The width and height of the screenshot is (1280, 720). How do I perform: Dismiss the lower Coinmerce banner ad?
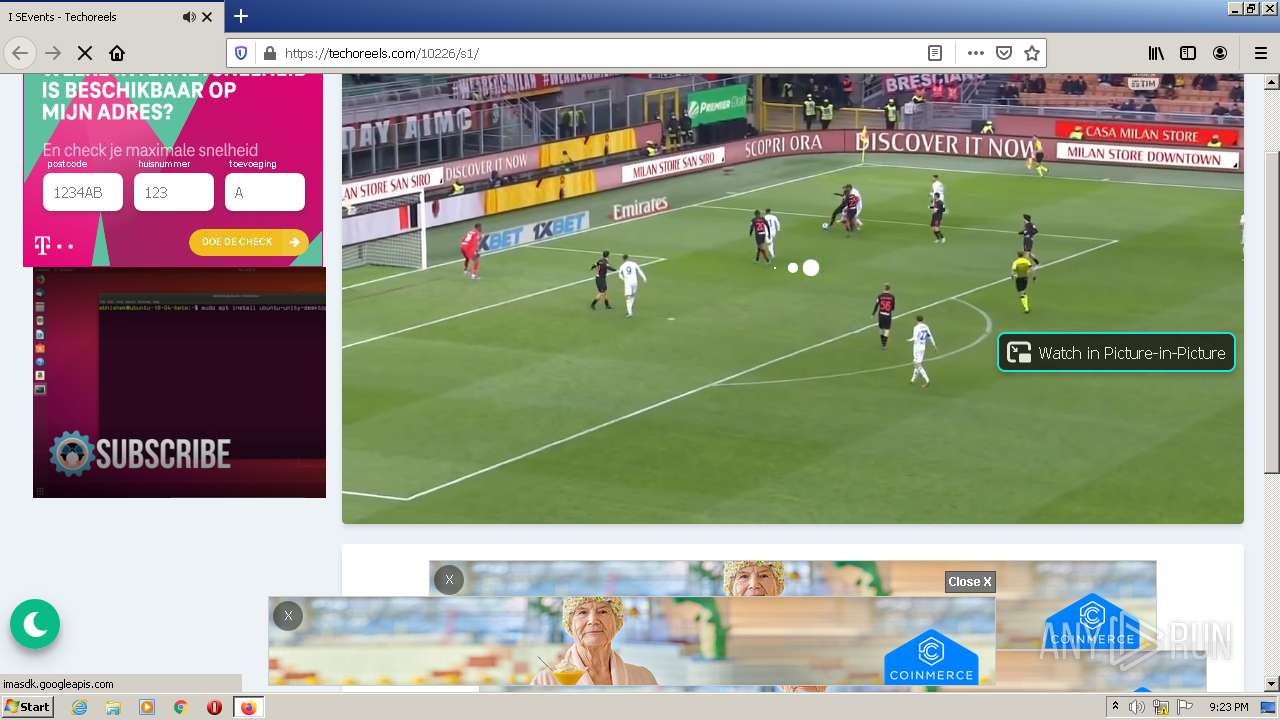288,615
